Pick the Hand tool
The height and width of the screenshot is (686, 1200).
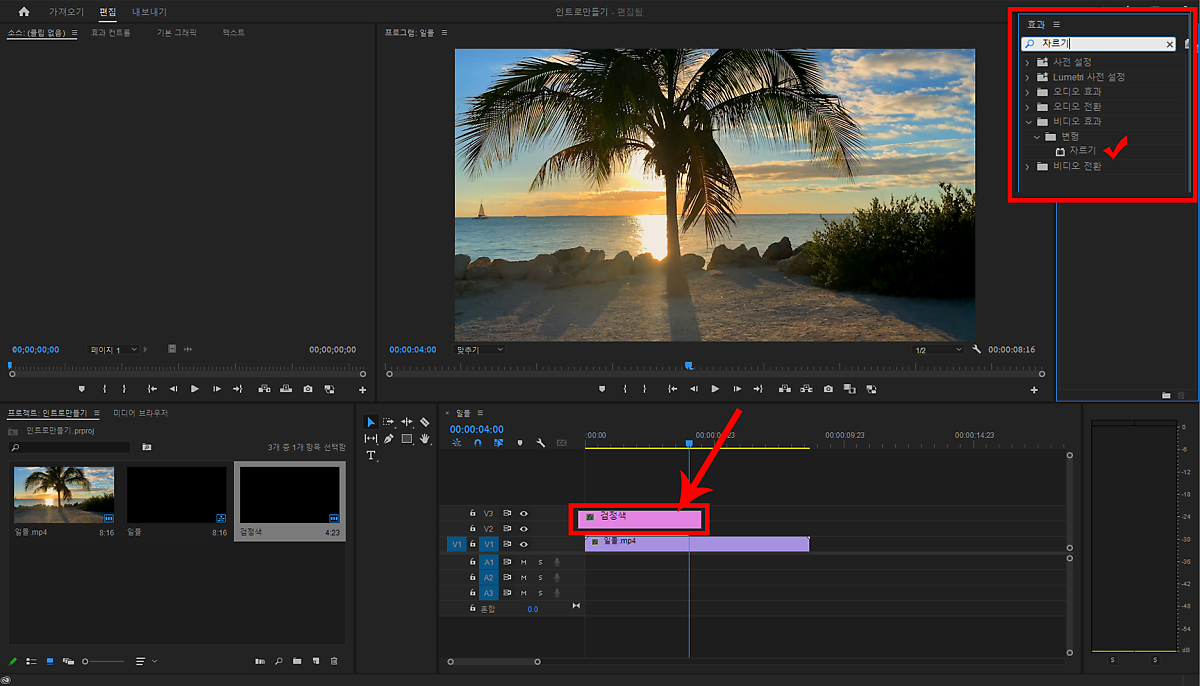click(424, 439)
